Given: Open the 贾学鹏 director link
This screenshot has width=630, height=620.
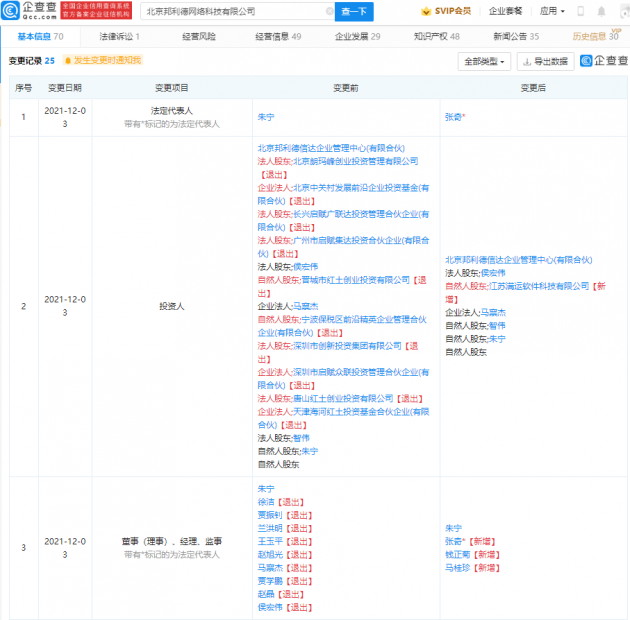Looking at the screenshot, I should pyautogui.click(x=270, y=581).
